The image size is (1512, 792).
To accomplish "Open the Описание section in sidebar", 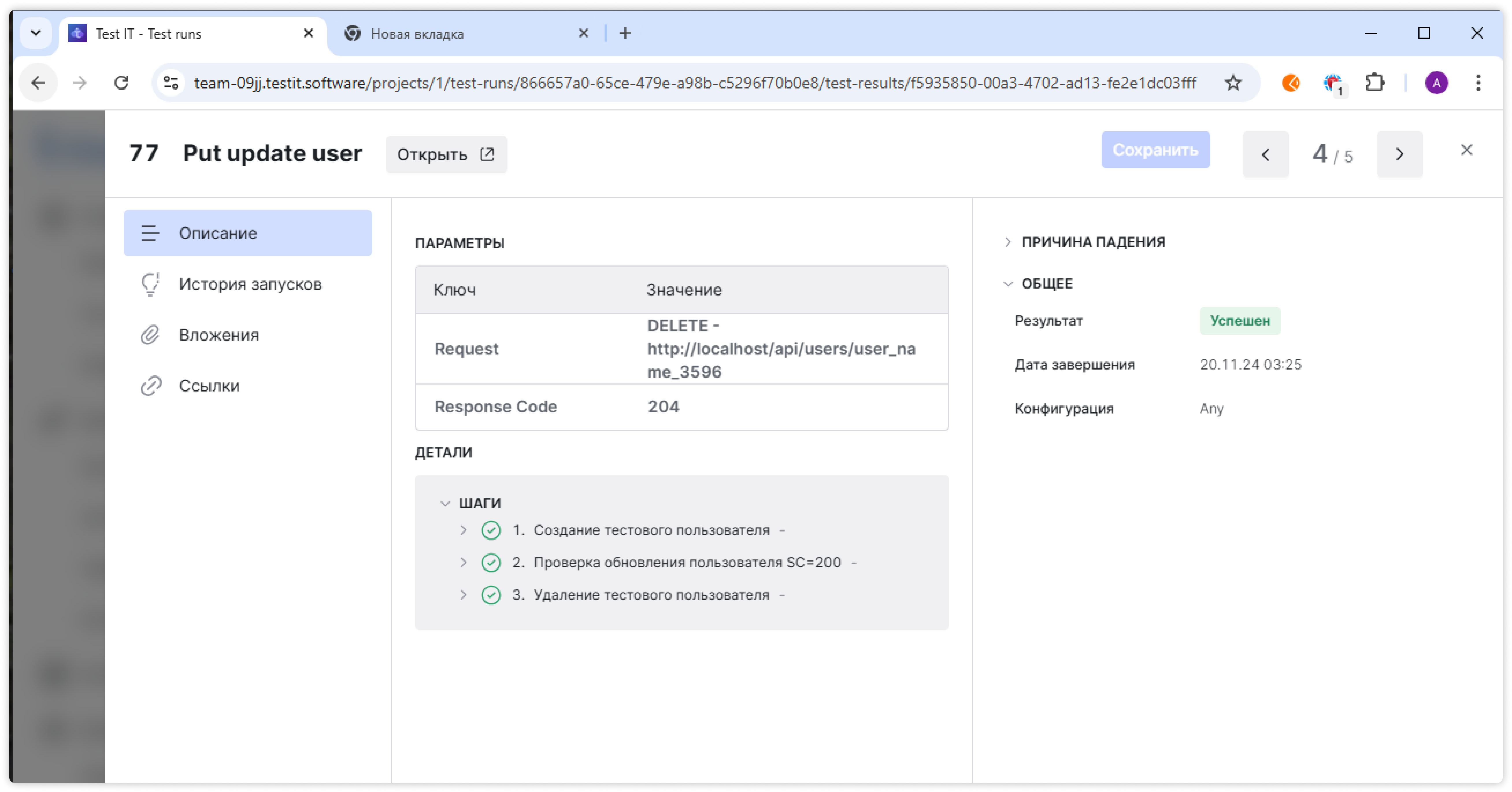I will coord(247,233).
